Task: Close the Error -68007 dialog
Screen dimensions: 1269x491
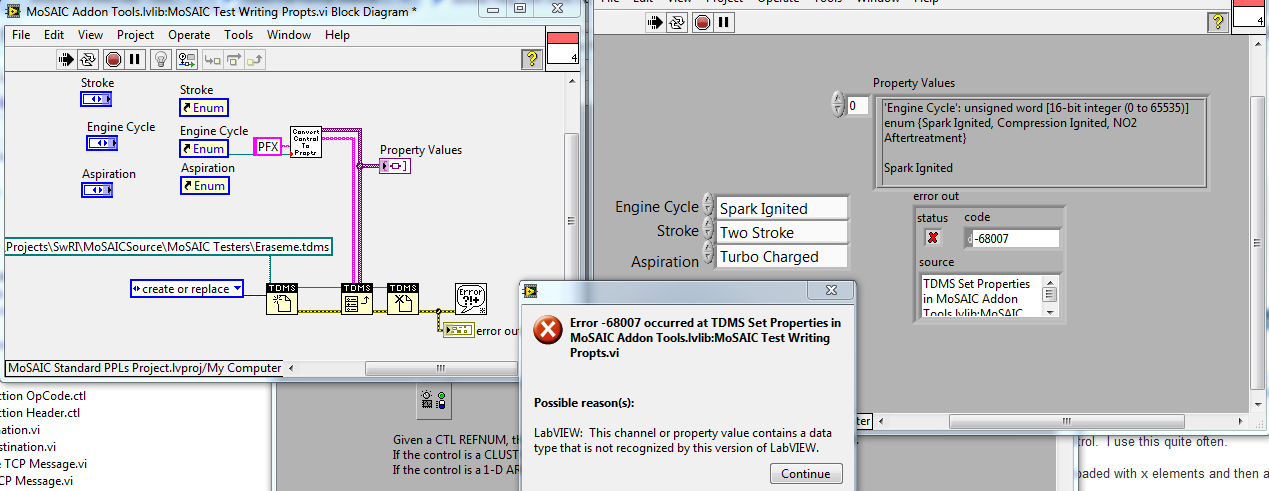Action: (830, 290)
